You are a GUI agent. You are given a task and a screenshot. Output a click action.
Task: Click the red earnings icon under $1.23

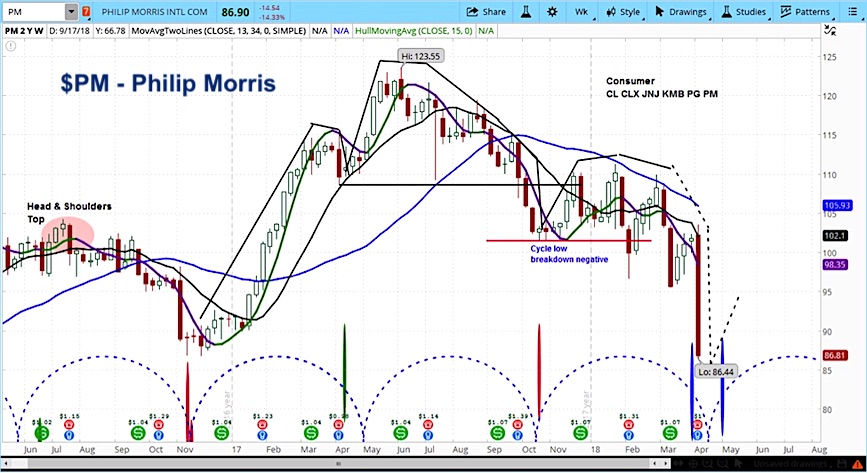262,424
